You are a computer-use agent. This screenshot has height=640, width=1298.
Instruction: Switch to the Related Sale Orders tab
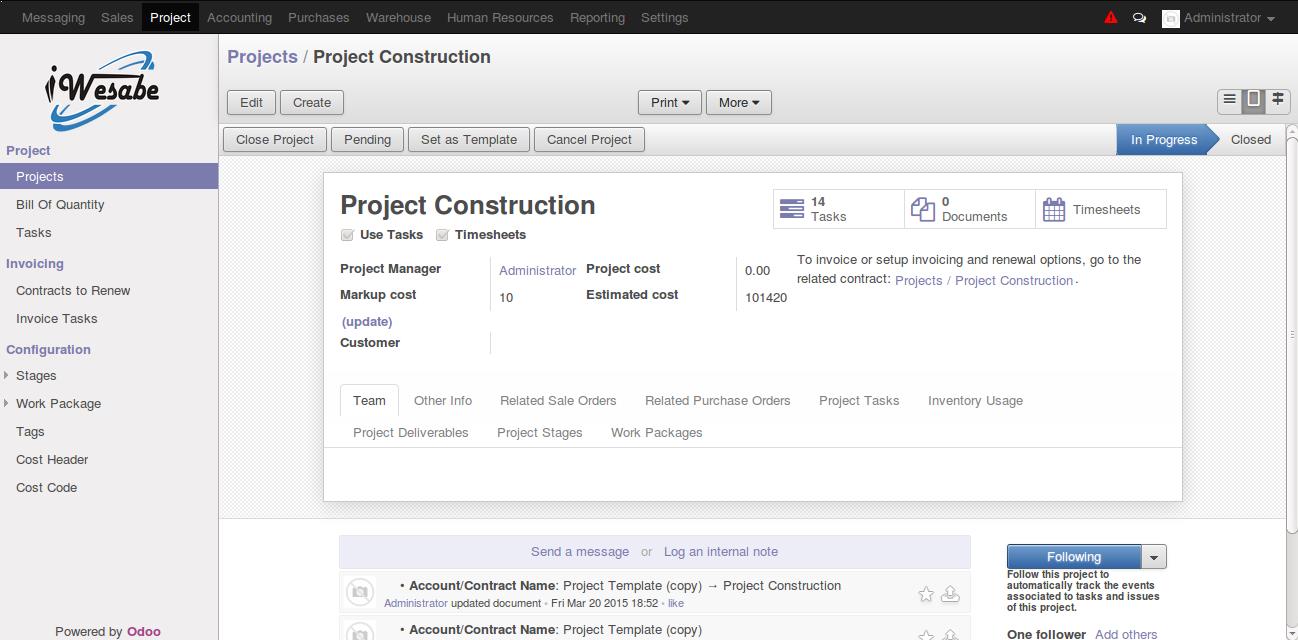(x=558, y=400)
